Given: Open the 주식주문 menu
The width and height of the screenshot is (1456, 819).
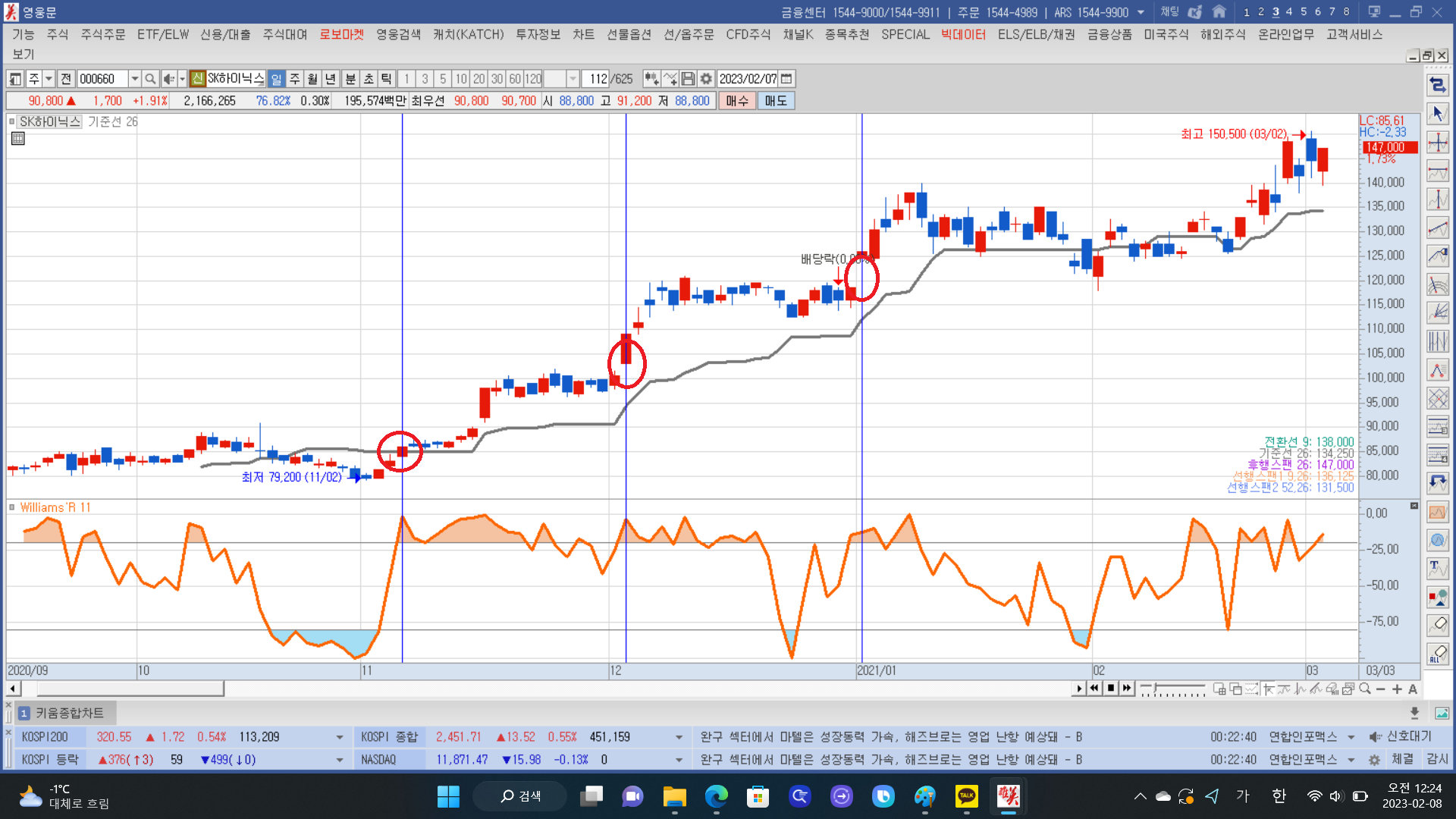Looking at the screenshot, I should coord(102,35).
